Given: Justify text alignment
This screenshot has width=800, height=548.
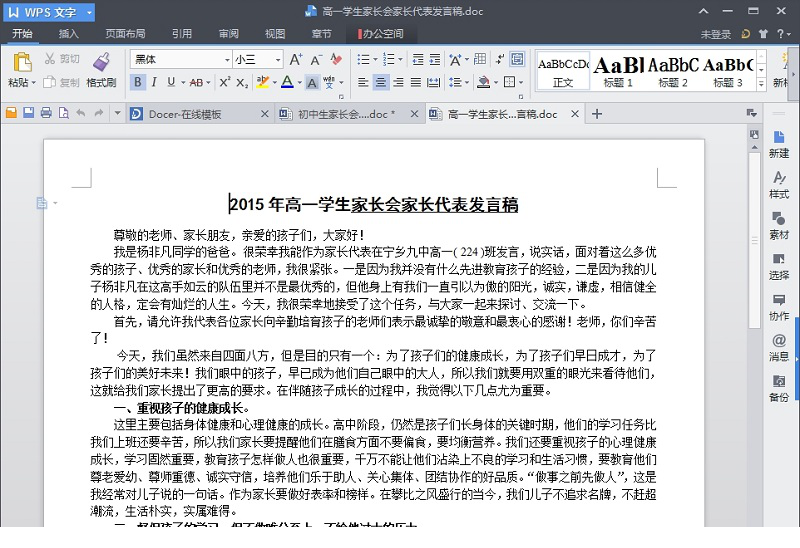Looking at the screenshot, I should (416, 82).
